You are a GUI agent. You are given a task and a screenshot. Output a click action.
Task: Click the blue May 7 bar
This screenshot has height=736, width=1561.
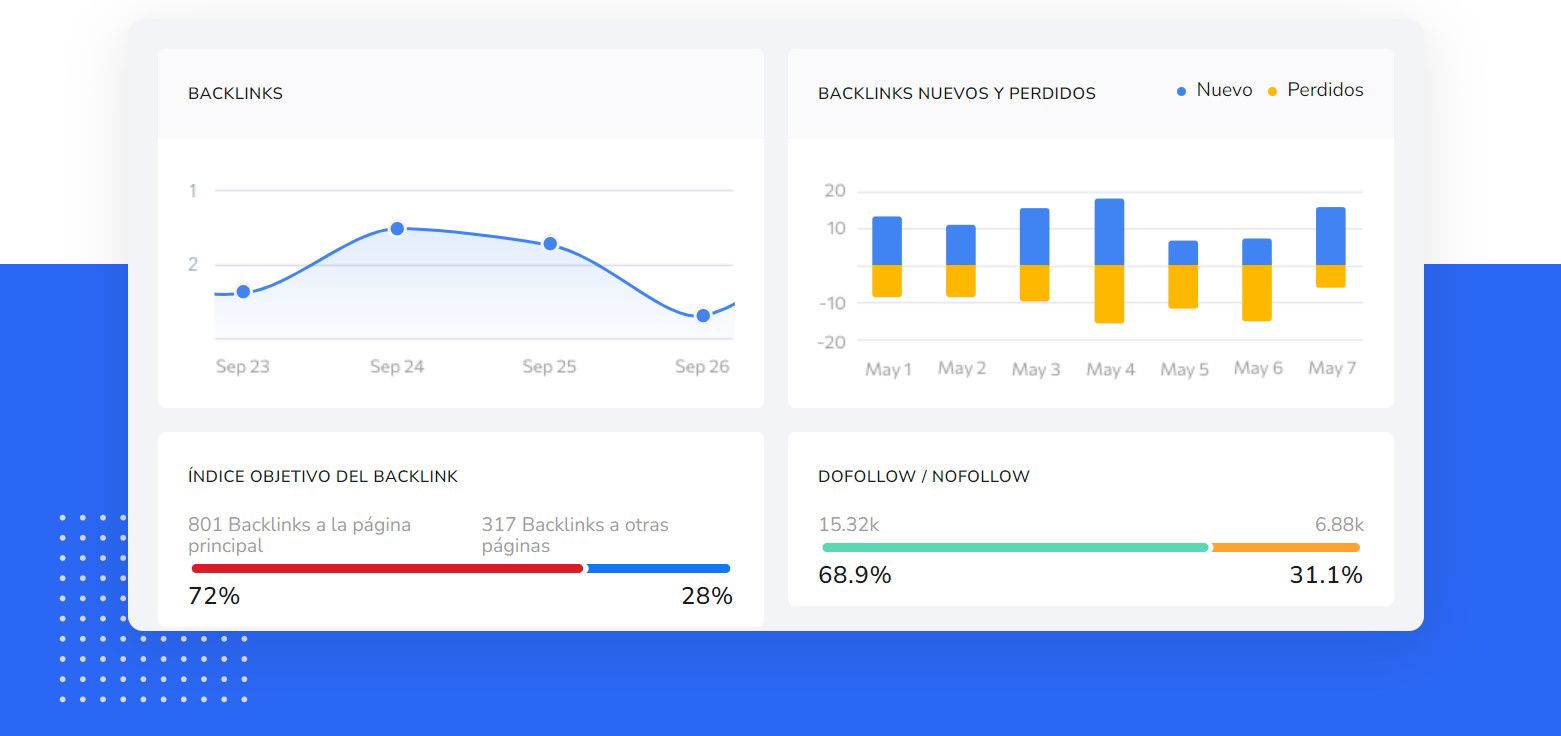1331,236
